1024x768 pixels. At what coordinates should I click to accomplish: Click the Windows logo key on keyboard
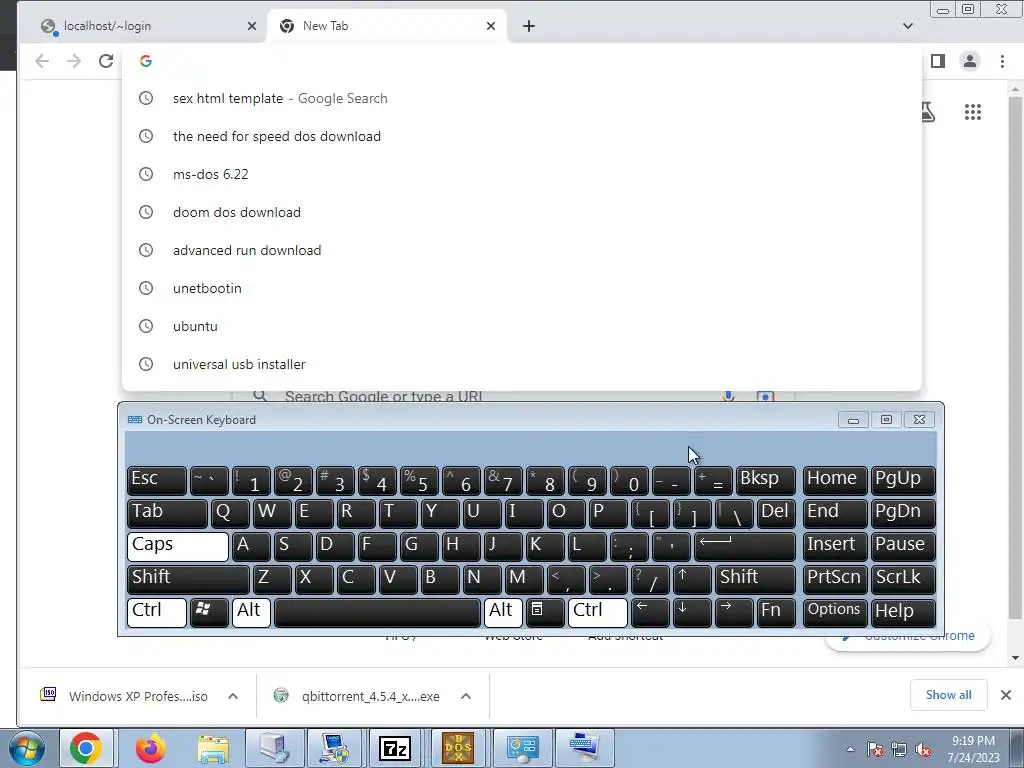209,612
